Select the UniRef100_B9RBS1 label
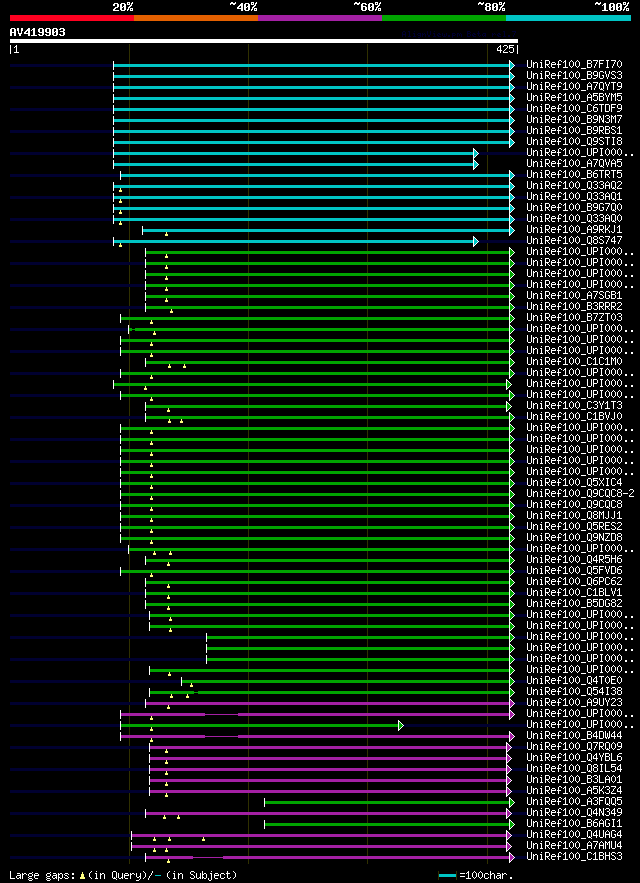640x883 pixels. [574, 131]
